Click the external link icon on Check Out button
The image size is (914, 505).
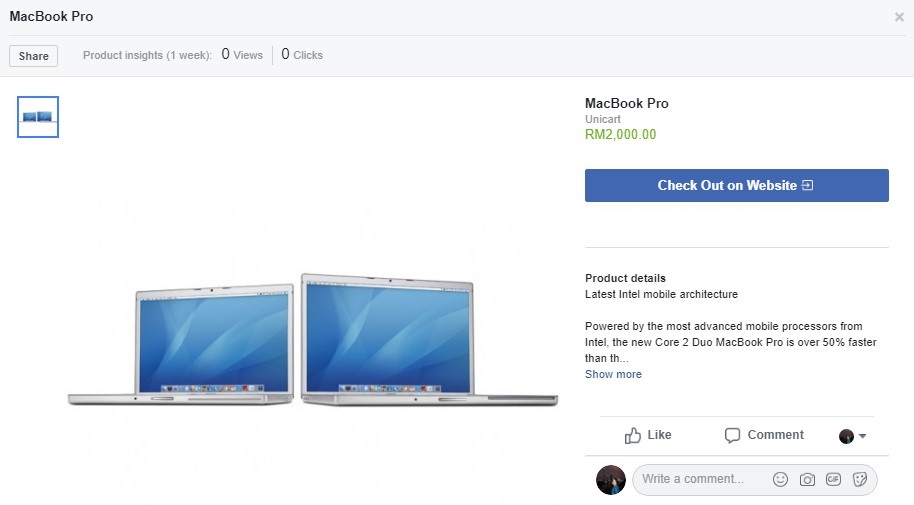click(x=807, y=185)
